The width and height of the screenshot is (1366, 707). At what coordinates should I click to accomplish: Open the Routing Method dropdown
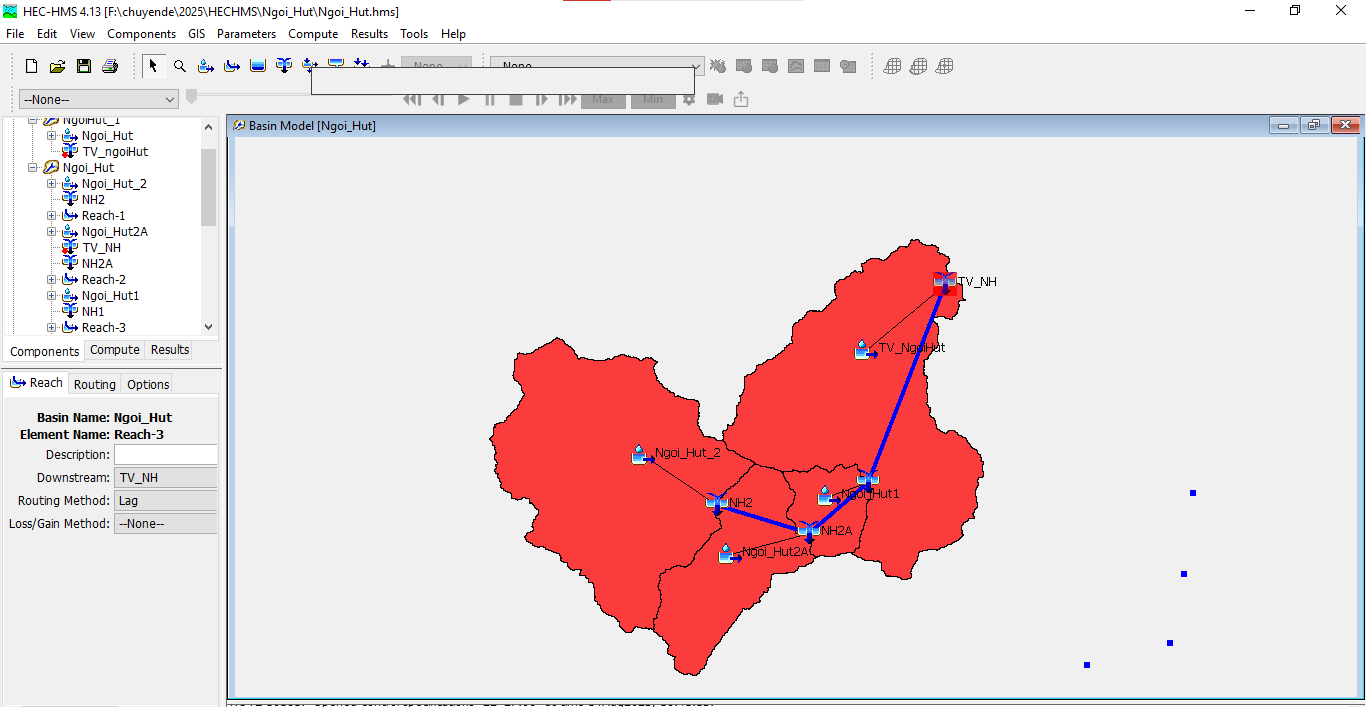(166, 500)
